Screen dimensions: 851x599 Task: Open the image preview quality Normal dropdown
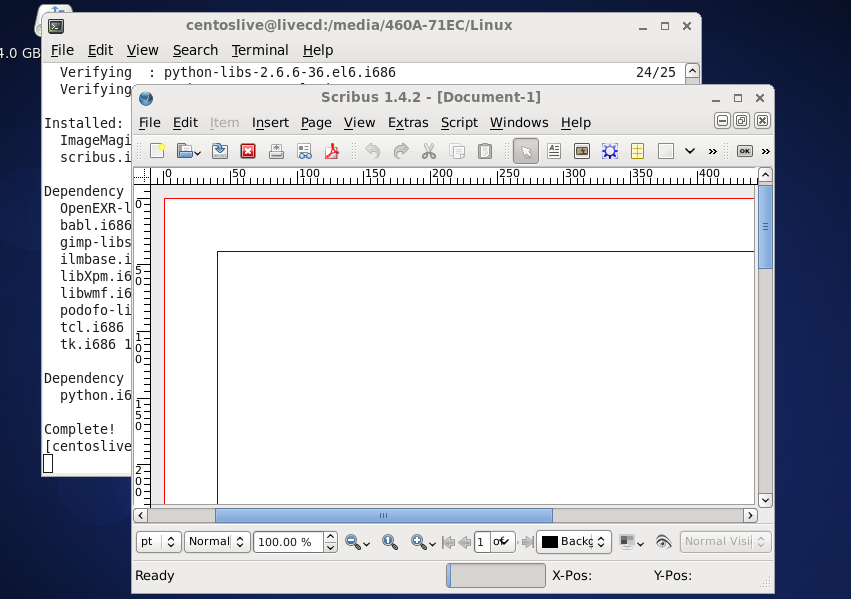point(217,541)
